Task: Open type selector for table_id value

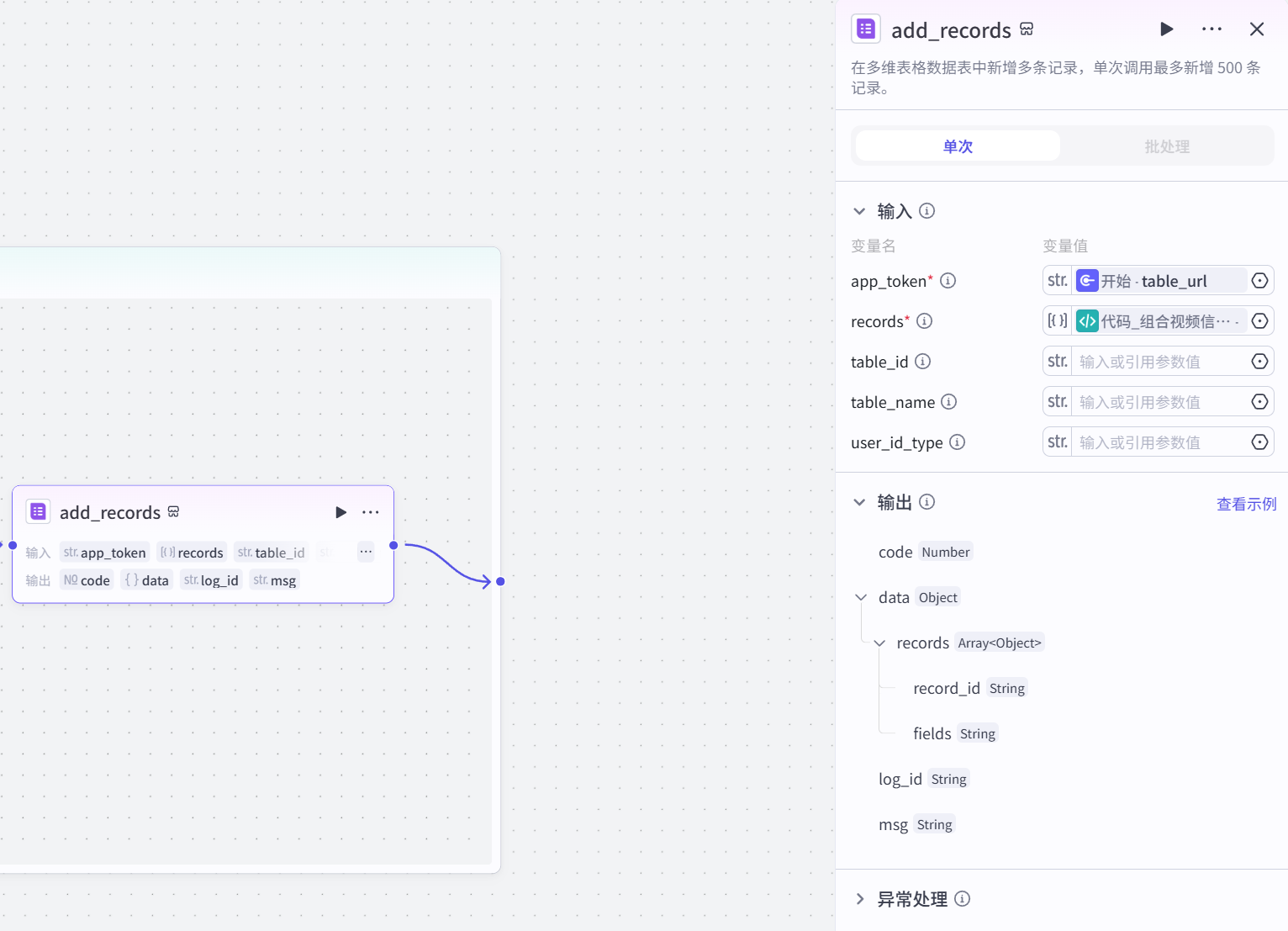Action: pos(1058,362)
